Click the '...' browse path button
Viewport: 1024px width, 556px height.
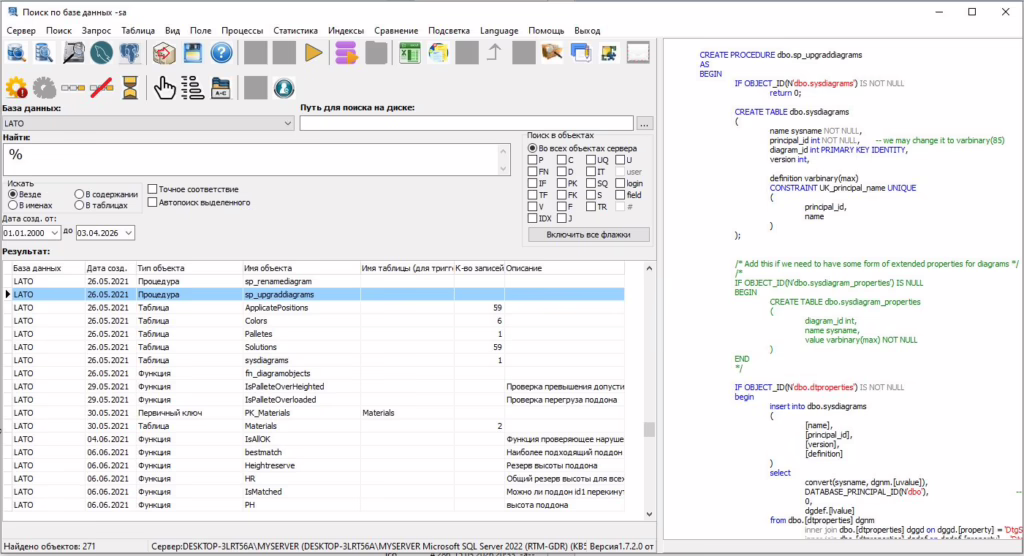coord(645,123)
